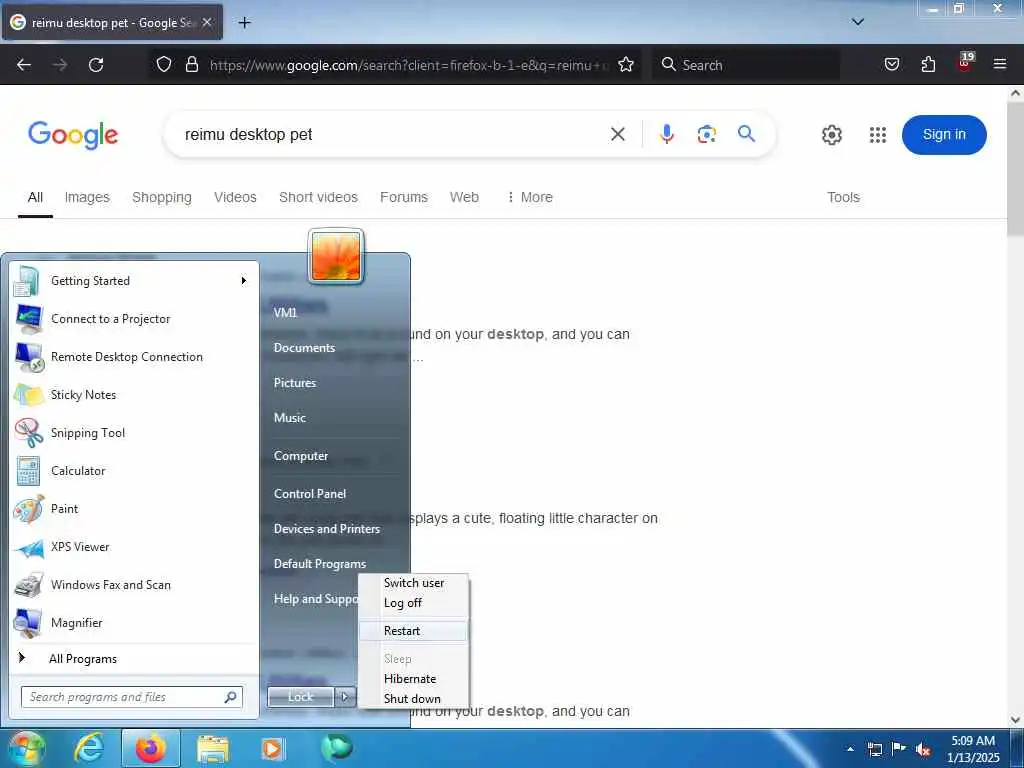Click the Lock button in Start menu

click(300, 697)
